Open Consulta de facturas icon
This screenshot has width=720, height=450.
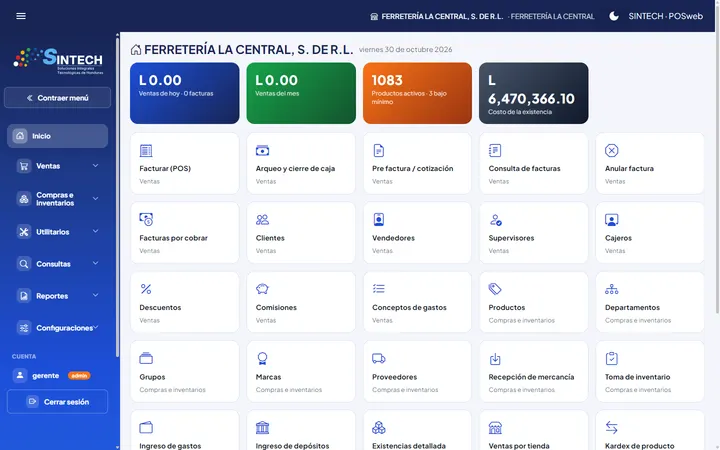[495, 151]
